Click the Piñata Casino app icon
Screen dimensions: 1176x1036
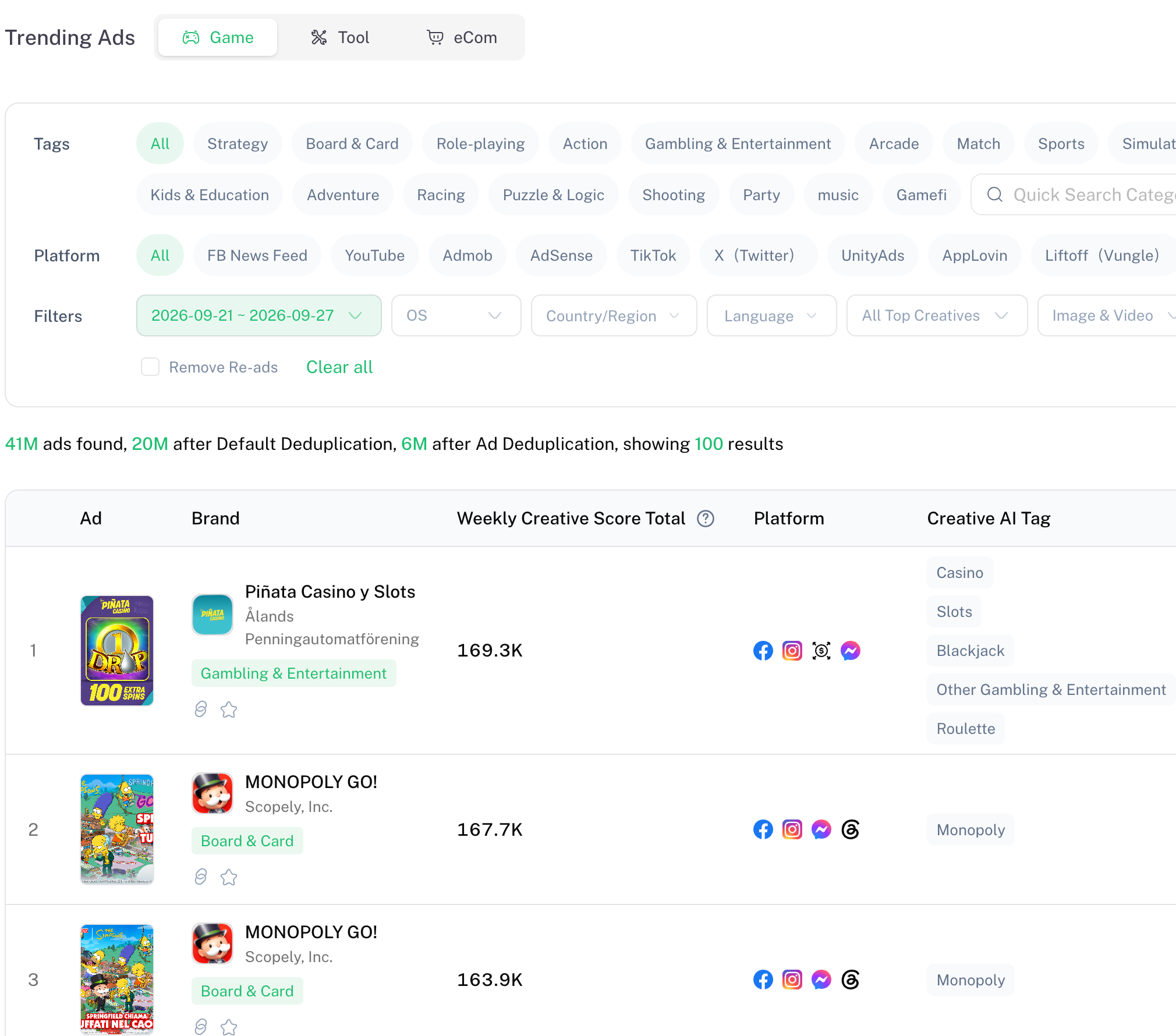(212, 614)
